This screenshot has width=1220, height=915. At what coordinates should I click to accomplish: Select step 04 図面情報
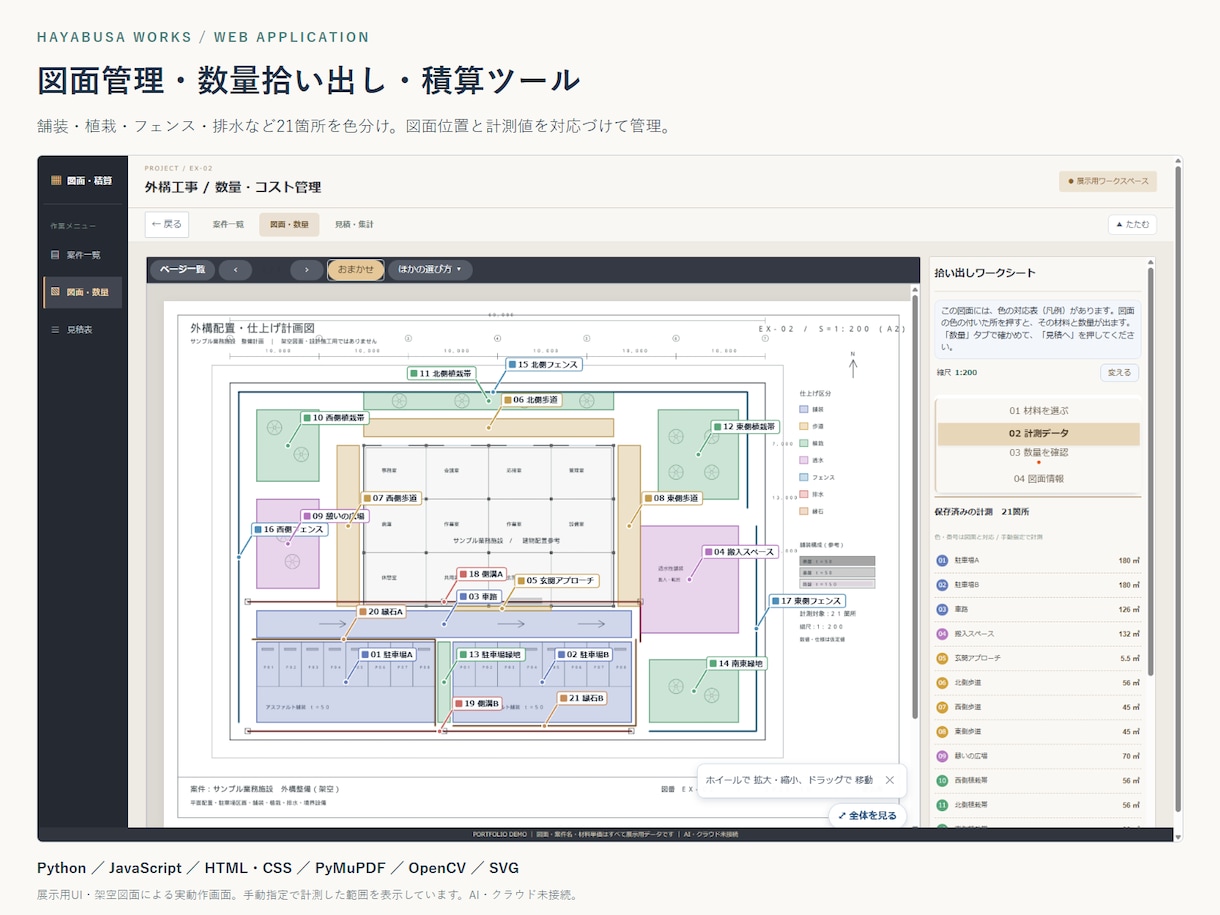[x=1039, y=478]
